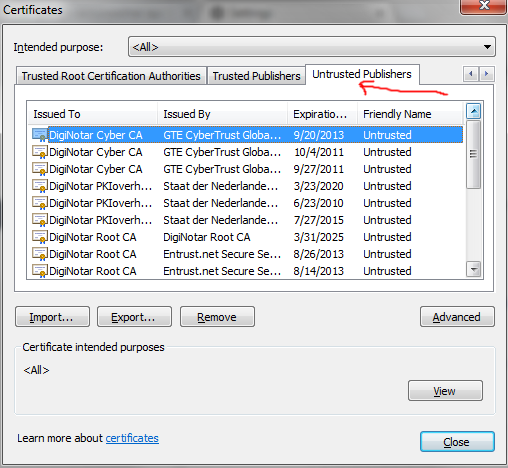508x468 pixels.
Task: Click the list scroll down arrow
Action: pos(474,269)
